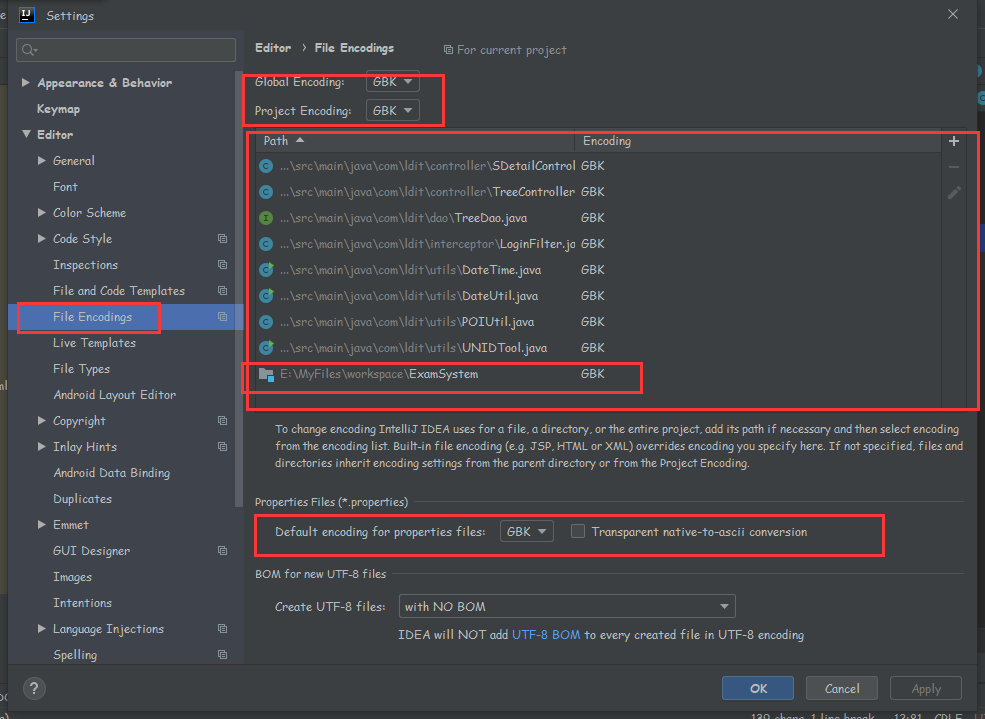The height and width of the screenshot is (719, 985).
Task: Select the TreeDao.java path row
Action: [598, 218]
